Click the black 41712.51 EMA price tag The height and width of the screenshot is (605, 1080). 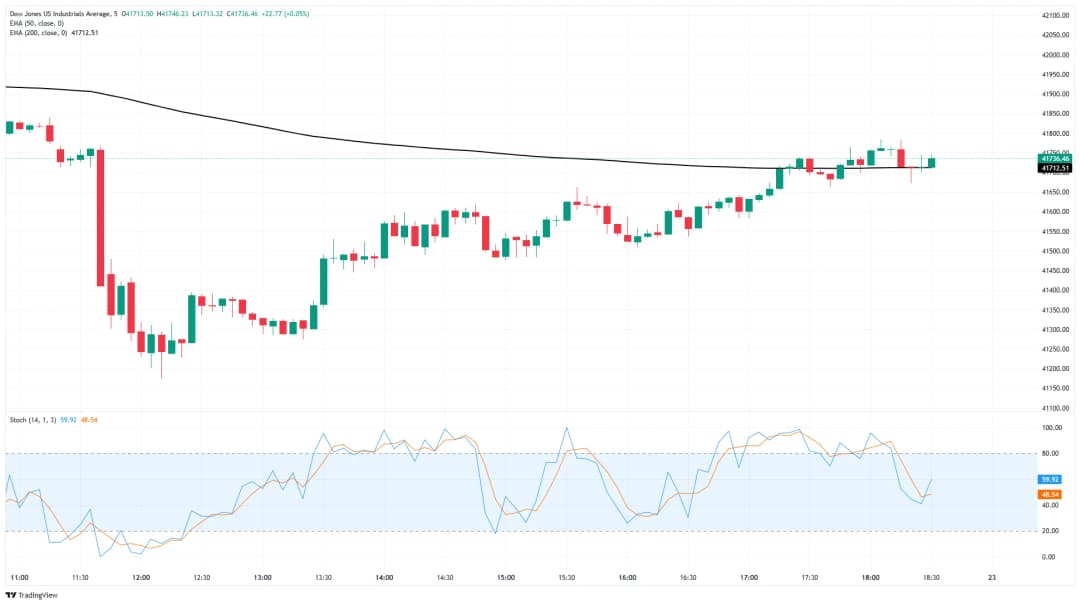point(1055,168)
